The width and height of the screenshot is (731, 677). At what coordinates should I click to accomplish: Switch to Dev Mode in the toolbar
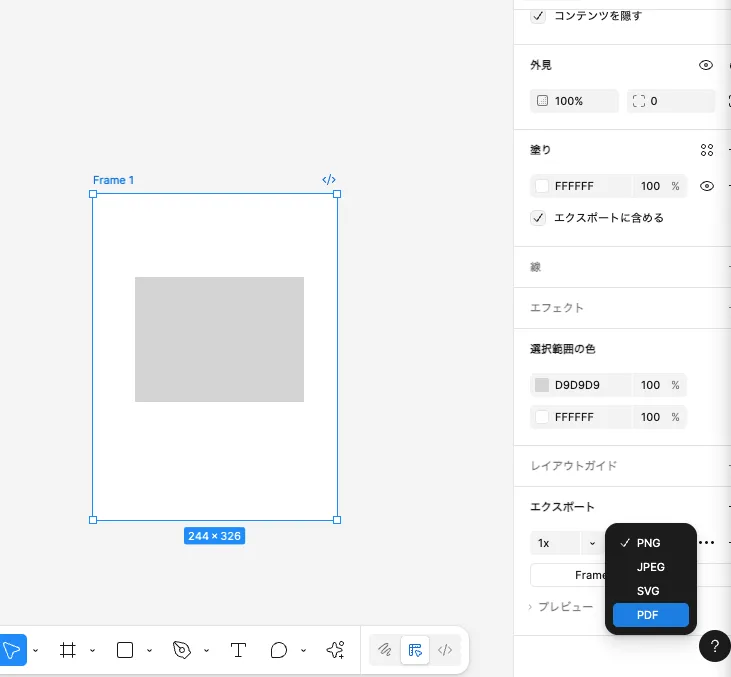[446, 650]
